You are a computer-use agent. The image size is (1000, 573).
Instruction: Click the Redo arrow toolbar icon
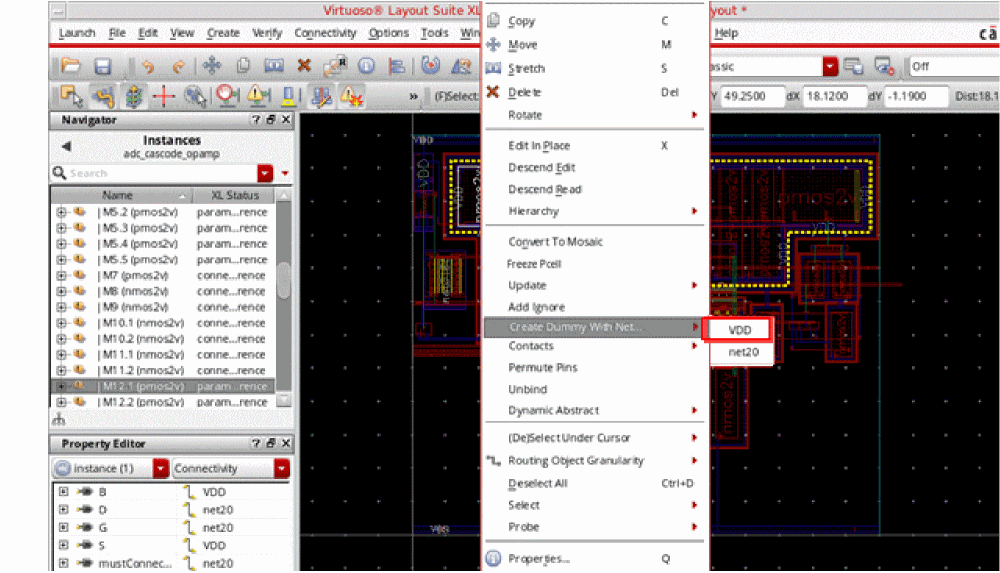pos(179,67)
